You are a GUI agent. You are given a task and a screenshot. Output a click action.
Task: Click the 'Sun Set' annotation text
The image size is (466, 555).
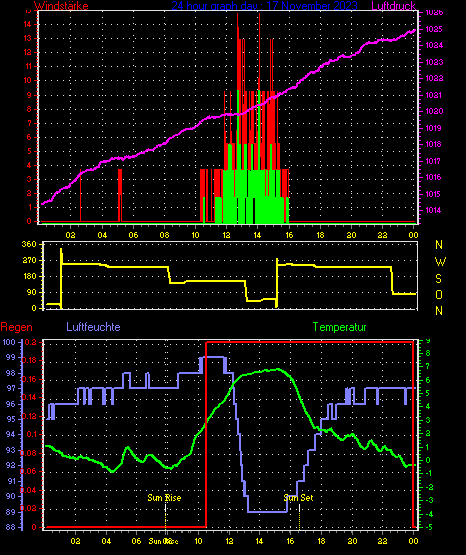click(x=298, y=498)
